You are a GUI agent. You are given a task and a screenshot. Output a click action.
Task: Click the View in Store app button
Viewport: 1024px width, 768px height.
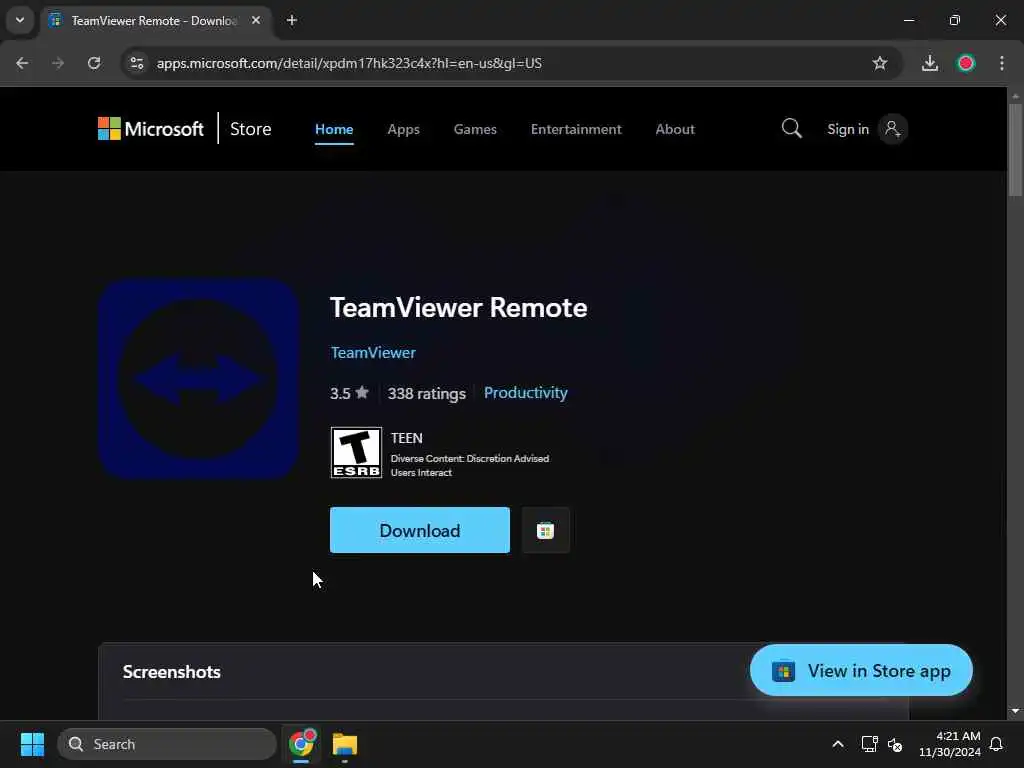click(861, 671)
